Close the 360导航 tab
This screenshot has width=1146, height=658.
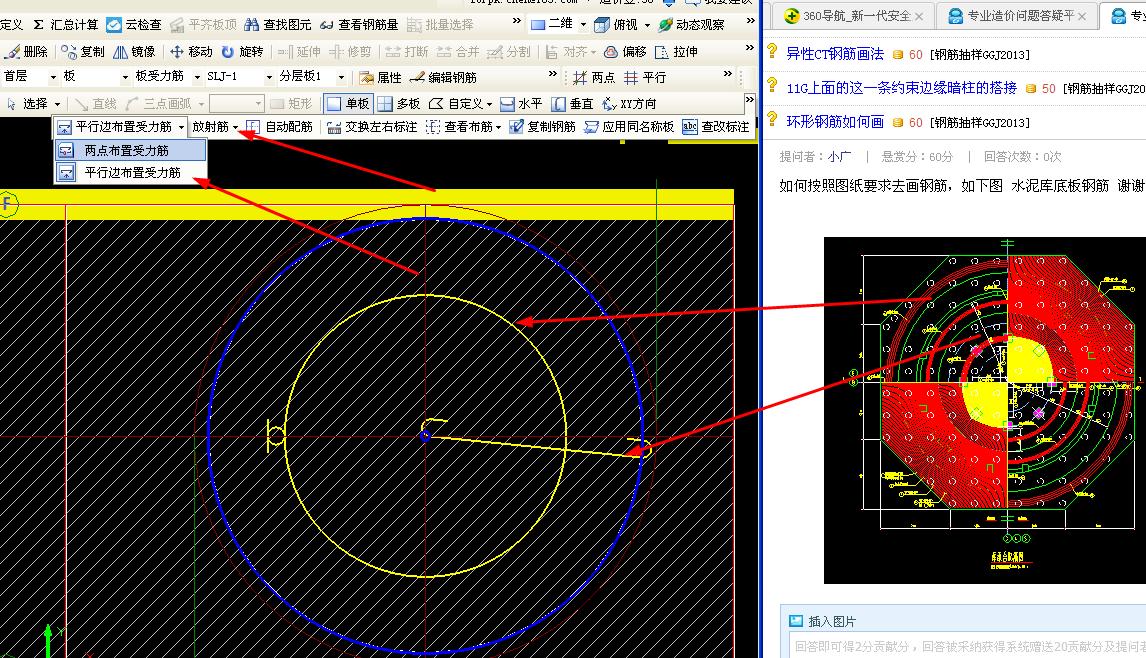(x=919, y=16)
